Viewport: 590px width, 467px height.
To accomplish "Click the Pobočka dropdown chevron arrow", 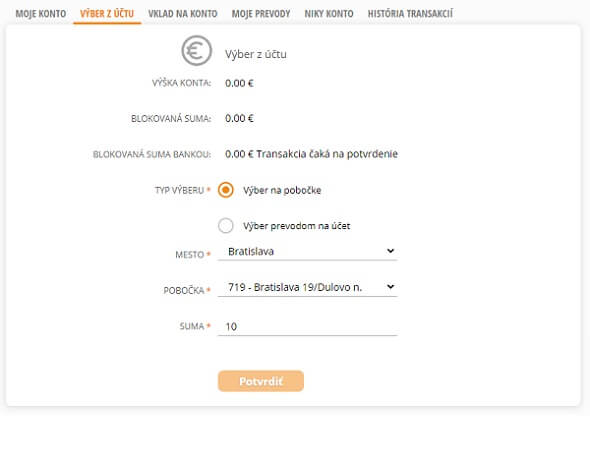I will (x=391, y=287).
